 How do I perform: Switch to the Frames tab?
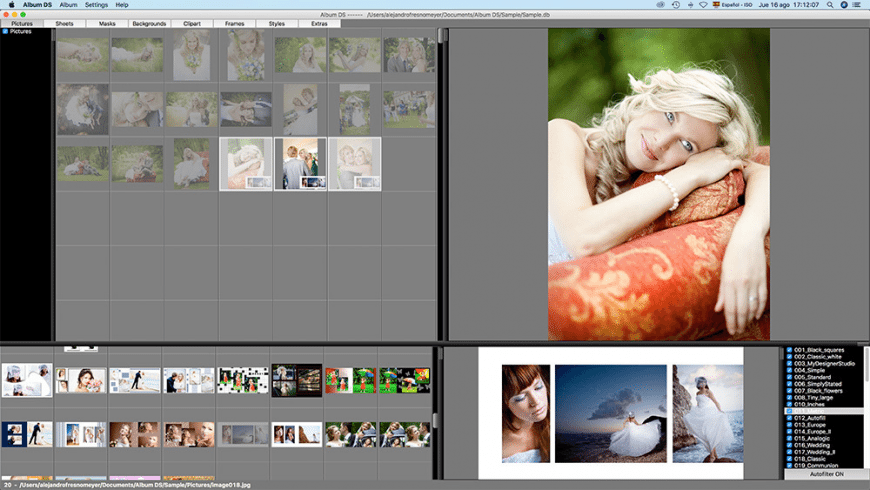235,23
